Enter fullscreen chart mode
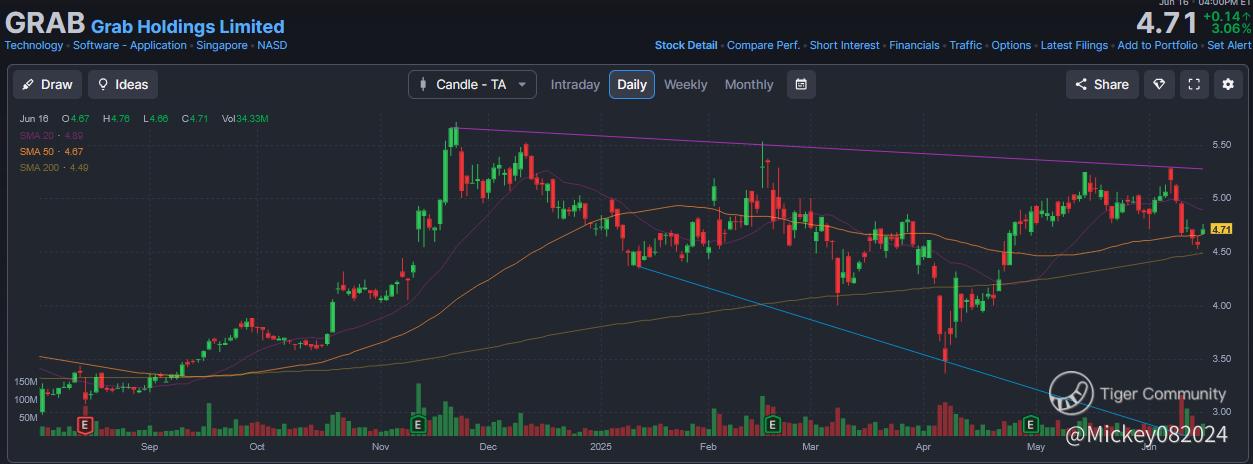Image resolution: width=1253 pixels, height=464 pixels. [x=1194, y=84]
